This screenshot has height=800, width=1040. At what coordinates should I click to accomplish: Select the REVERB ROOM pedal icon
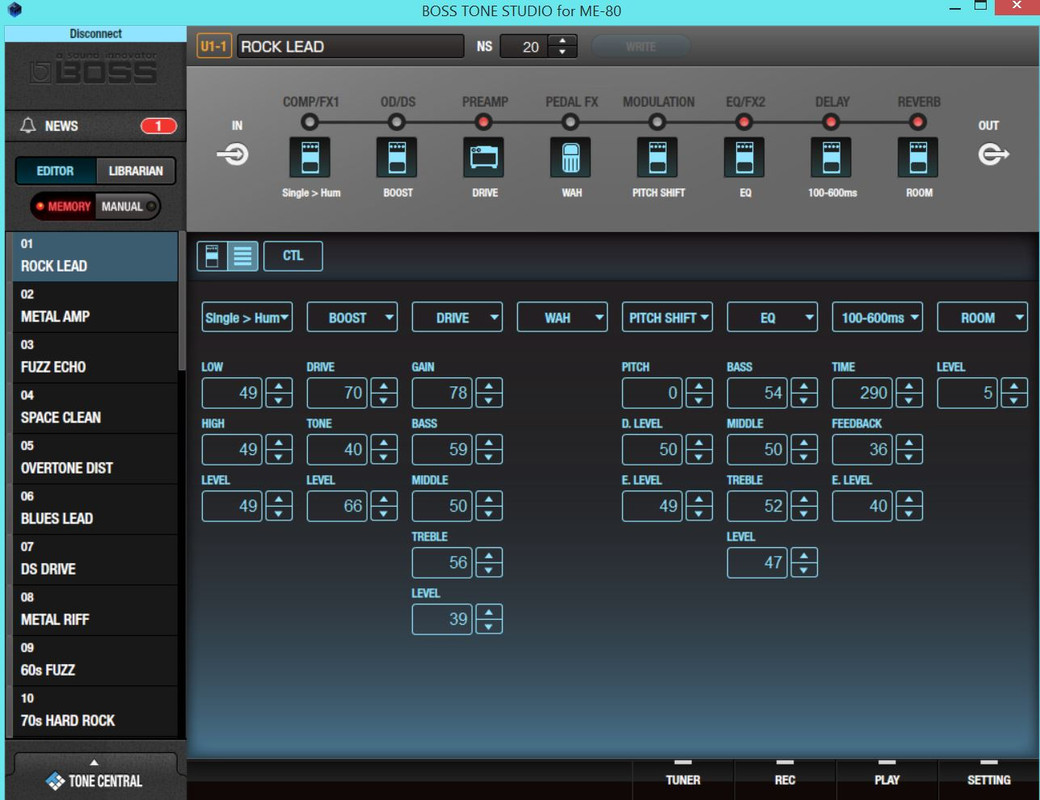point(918,157)
